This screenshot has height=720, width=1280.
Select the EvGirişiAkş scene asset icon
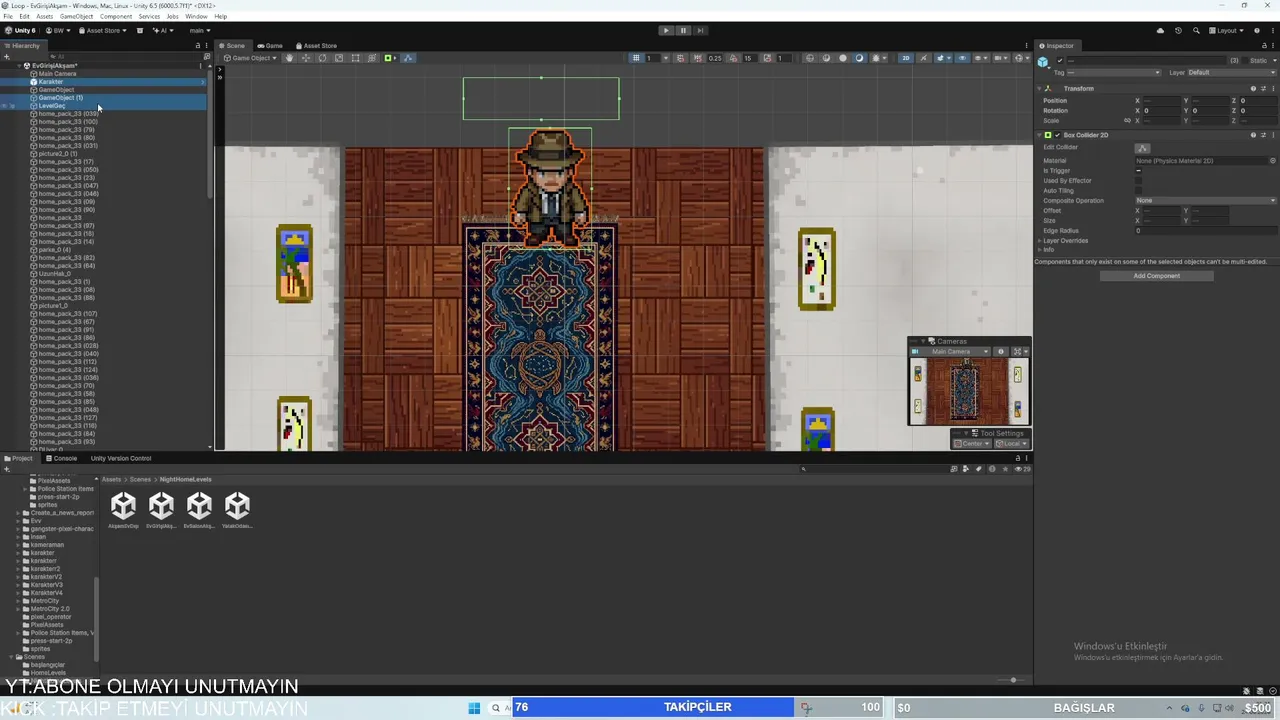pyautogui.click(x=161, y=505)
